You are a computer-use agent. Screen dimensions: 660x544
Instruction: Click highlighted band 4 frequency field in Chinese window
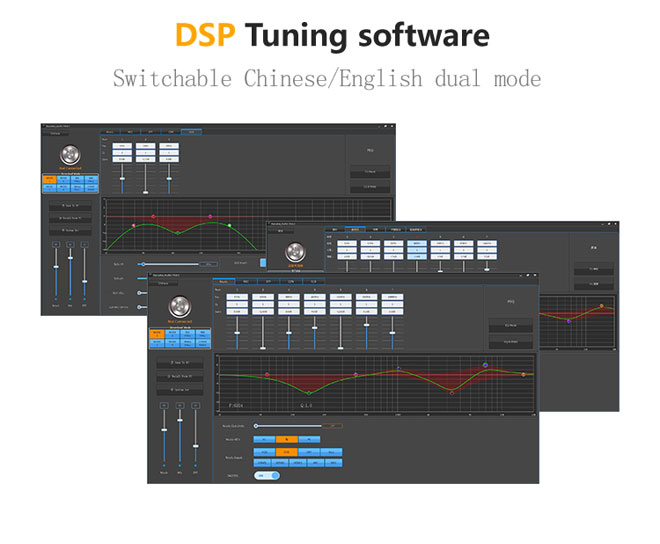coord(417,243)
